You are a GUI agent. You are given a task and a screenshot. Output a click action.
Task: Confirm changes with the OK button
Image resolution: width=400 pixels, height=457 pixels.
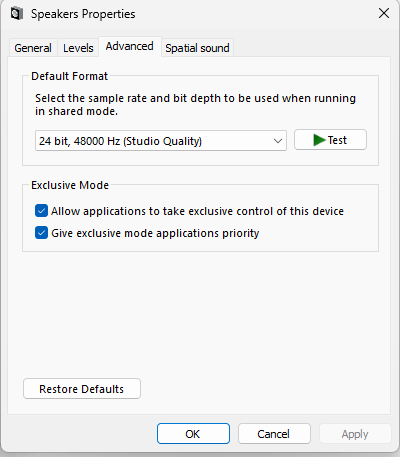click(x=193, y=434)
